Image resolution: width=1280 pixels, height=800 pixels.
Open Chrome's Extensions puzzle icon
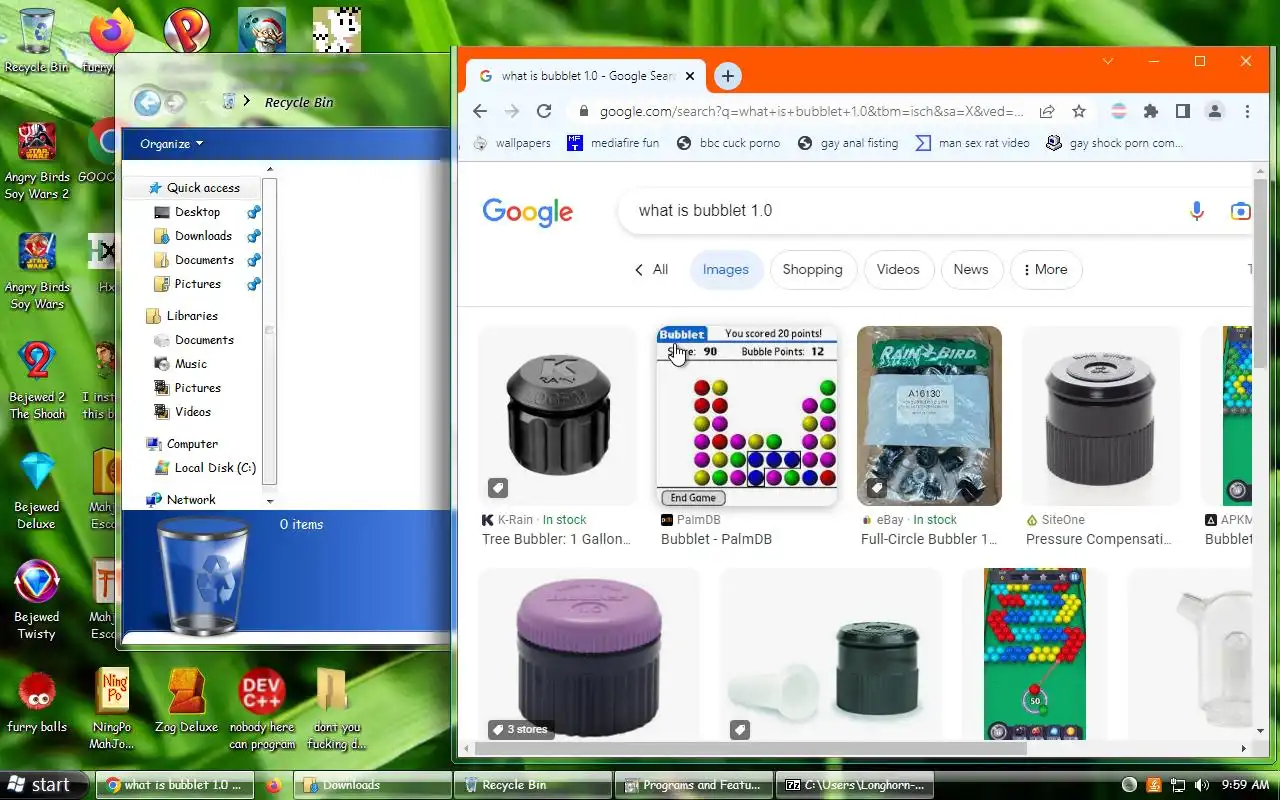(x=1151, y=111)
